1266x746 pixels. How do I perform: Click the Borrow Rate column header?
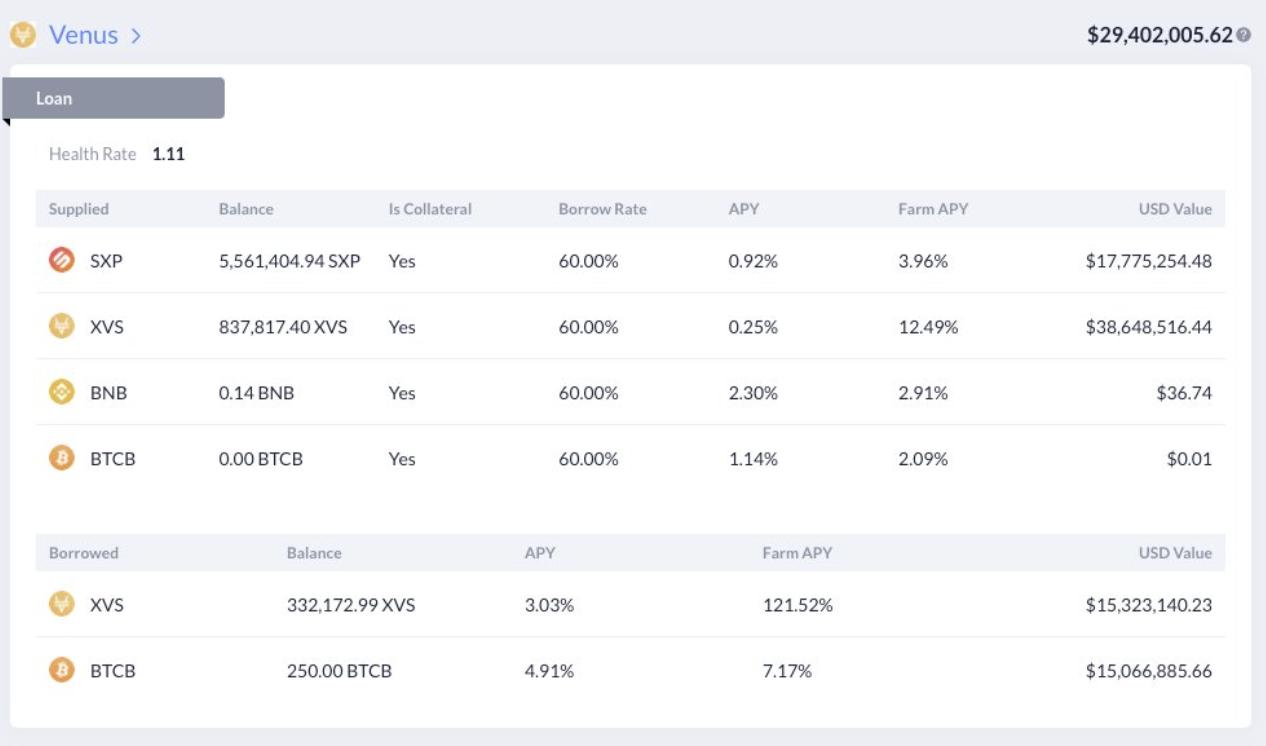coord(602,209)
